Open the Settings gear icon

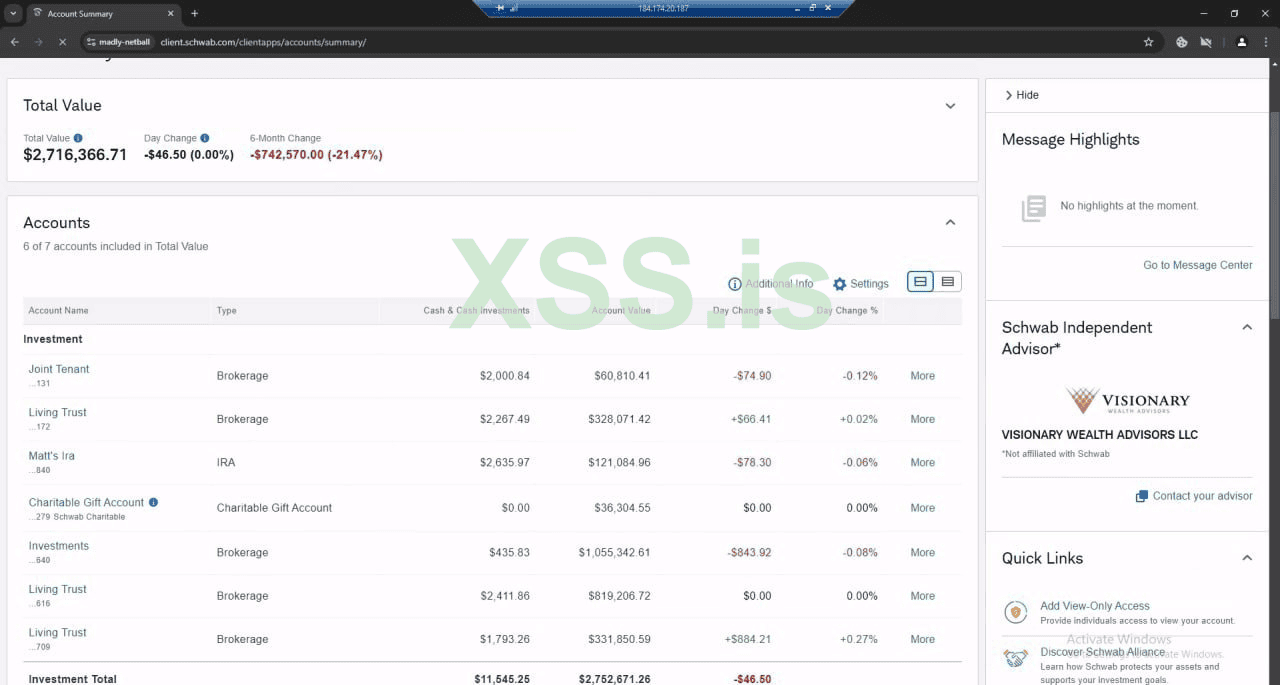[840, 284]
